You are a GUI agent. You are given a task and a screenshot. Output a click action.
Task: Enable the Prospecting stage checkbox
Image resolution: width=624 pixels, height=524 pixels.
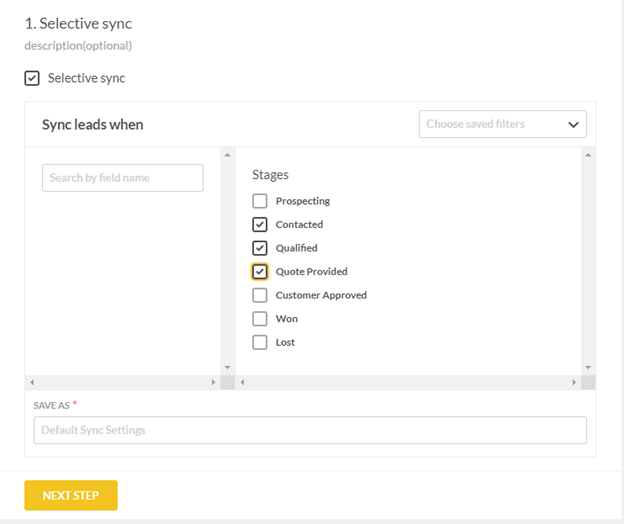pos(259,201)
